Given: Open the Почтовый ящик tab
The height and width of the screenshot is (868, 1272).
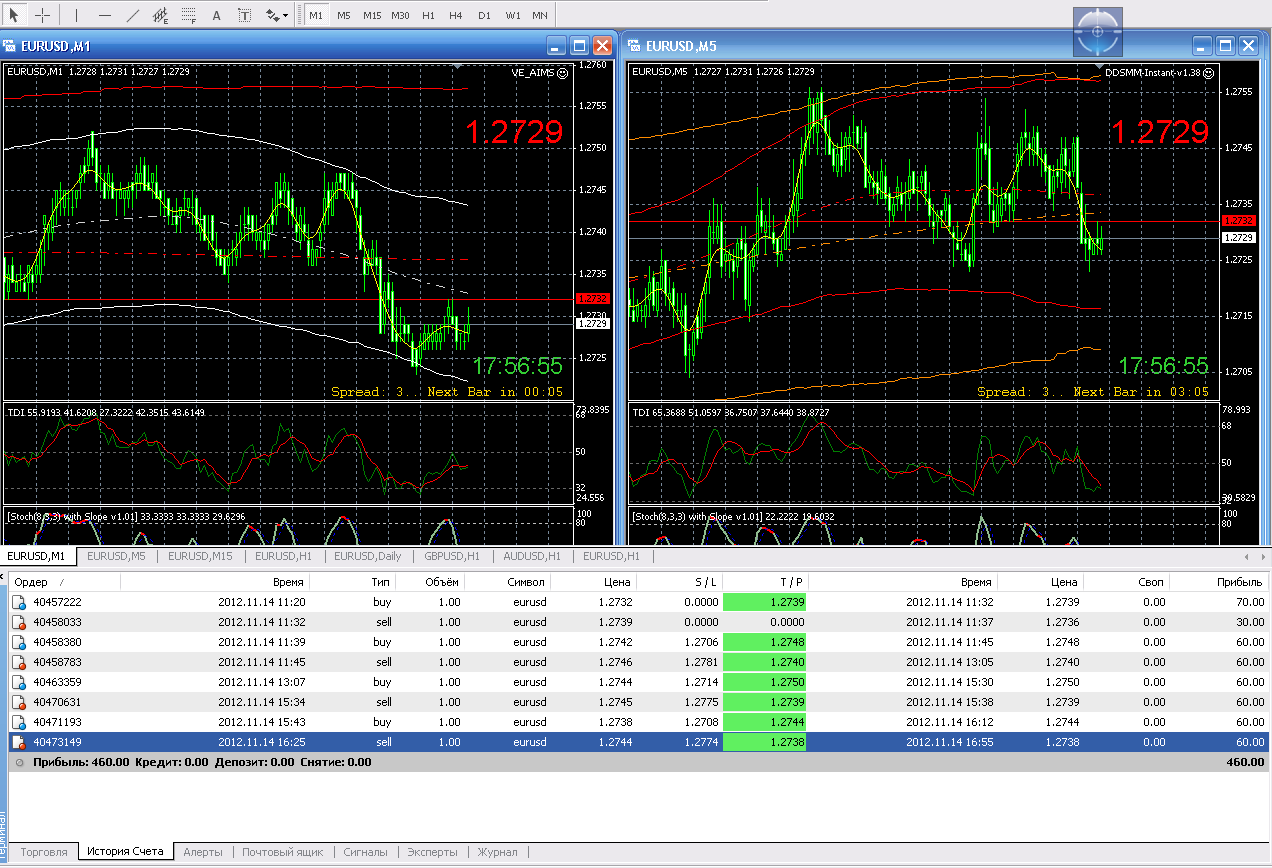Looking at the screenshot, I should [x=283, y=852].
